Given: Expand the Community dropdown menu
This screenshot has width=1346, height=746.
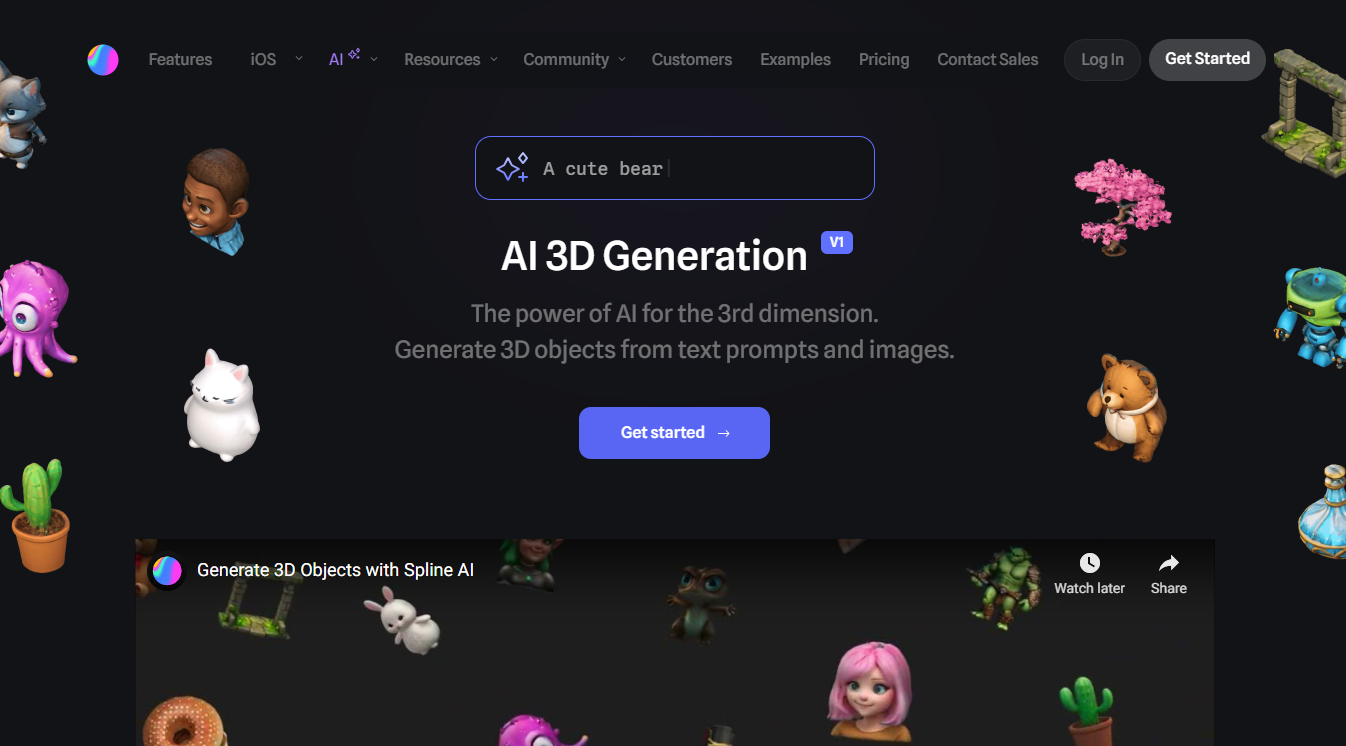Looking at the screenshot, I should [574, 59].
